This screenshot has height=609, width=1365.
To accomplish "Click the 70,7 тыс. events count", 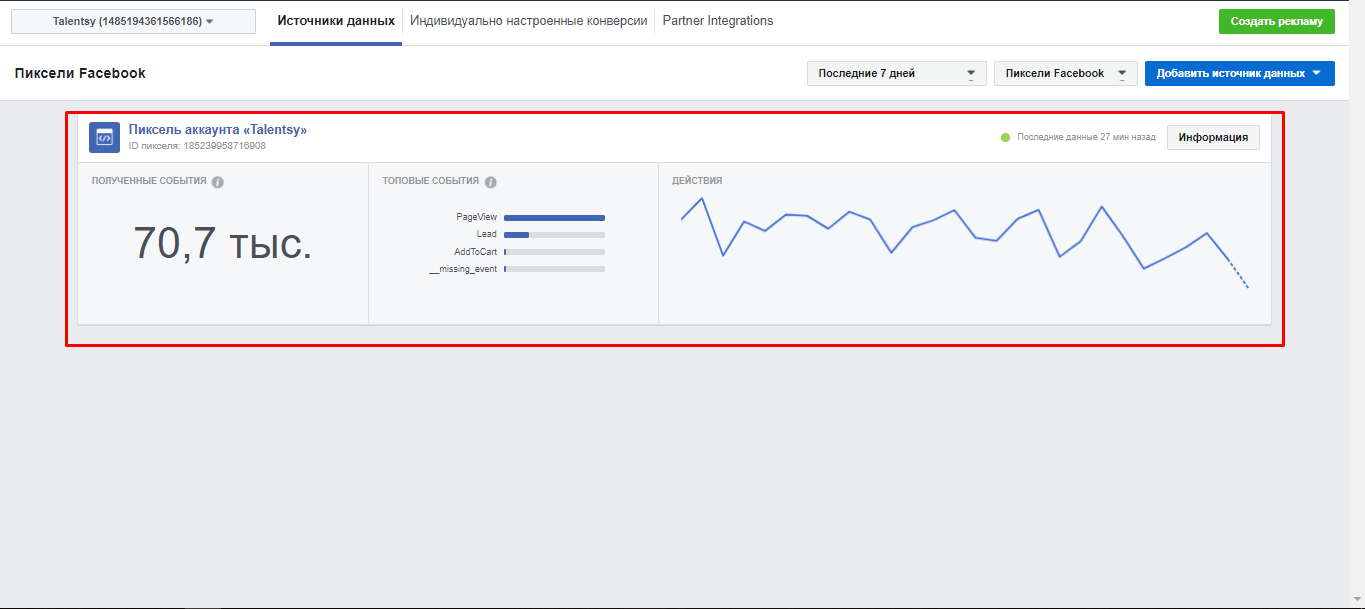I will point(223,243).
